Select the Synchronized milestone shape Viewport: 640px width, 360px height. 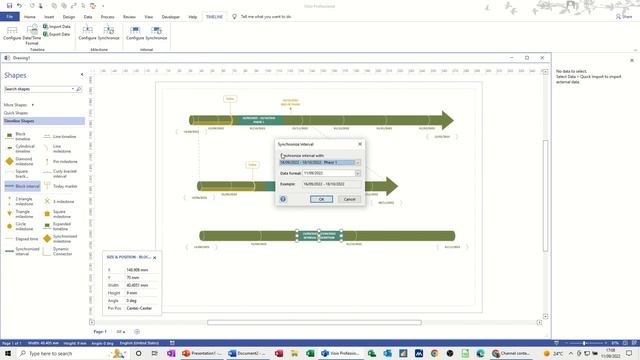tap(60, 238)
